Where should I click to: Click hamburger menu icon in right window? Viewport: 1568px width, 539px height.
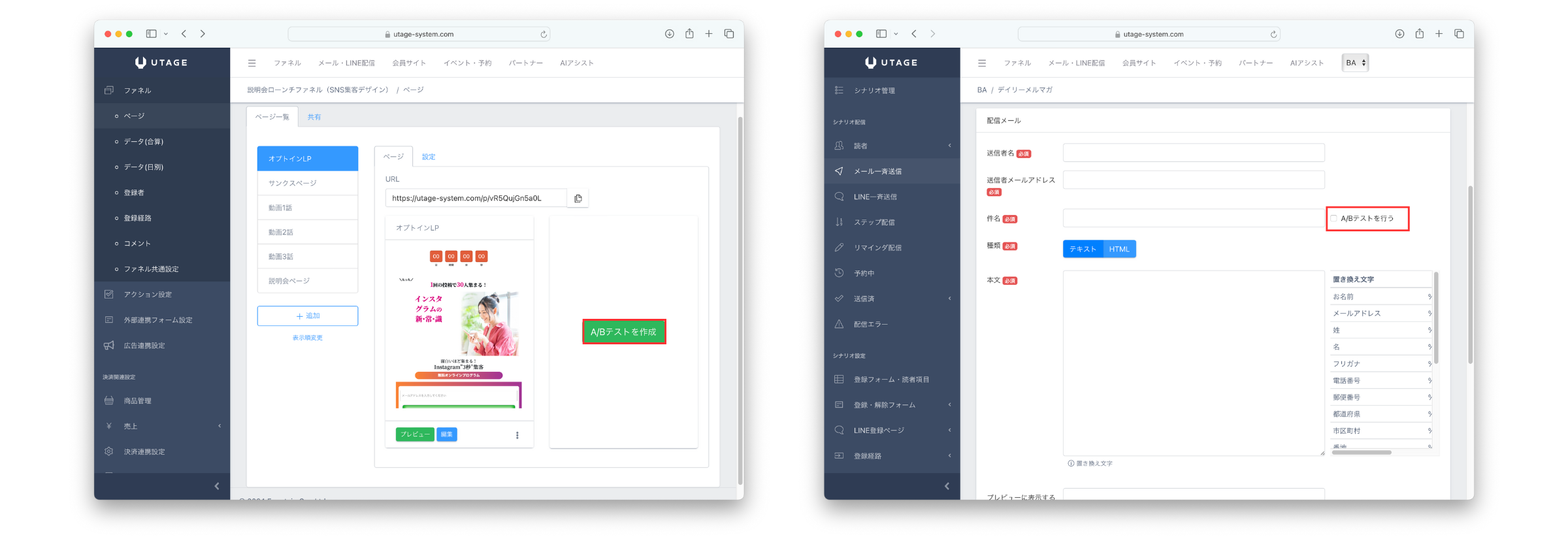click(x=982, y=63)
